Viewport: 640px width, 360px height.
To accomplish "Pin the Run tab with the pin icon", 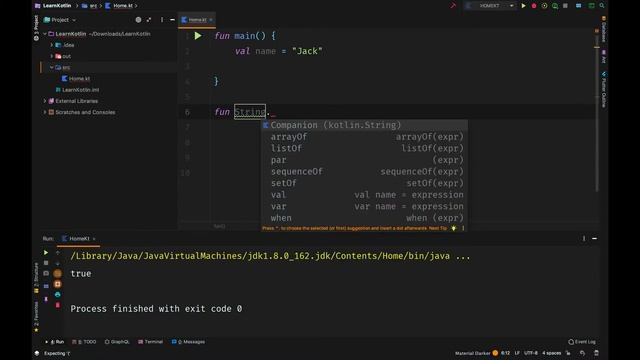I will (x=46, y=299).
